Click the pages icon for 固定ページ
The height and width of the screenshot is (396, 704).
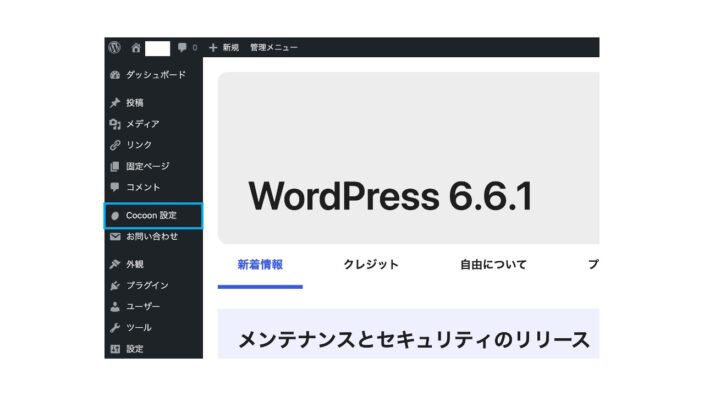pos(115,166)
